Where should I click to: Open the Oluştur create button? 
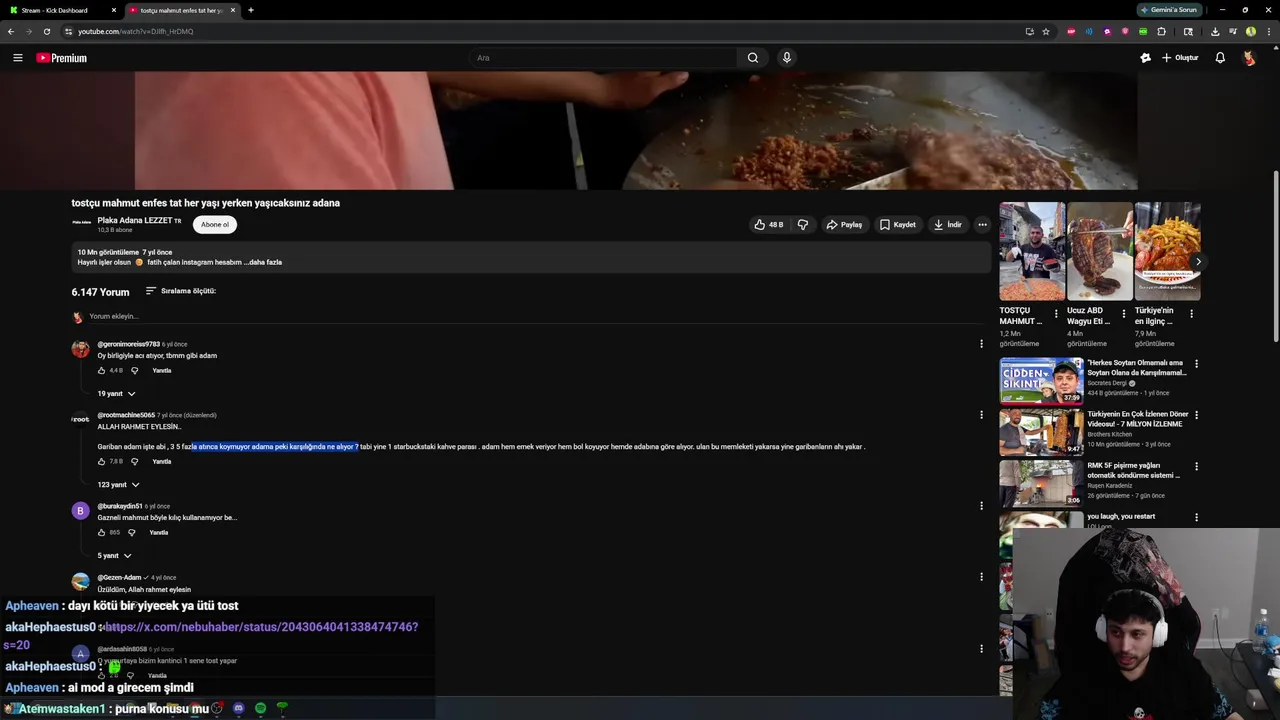click(x=1180, y=58)
